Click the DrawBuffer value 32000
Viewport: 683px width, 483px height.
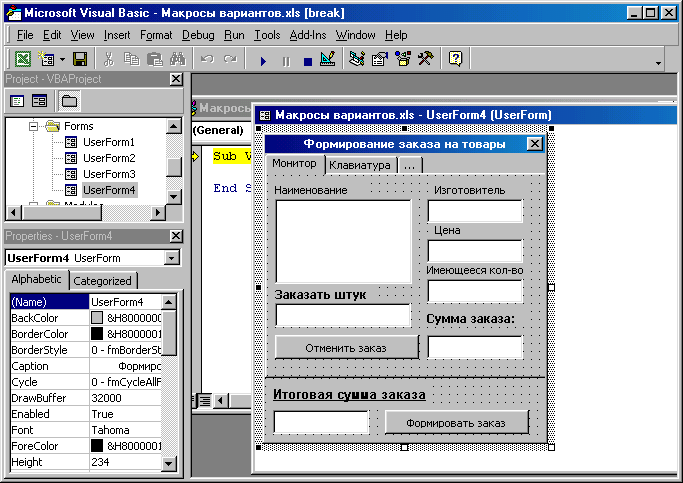(x=107, y=398)
